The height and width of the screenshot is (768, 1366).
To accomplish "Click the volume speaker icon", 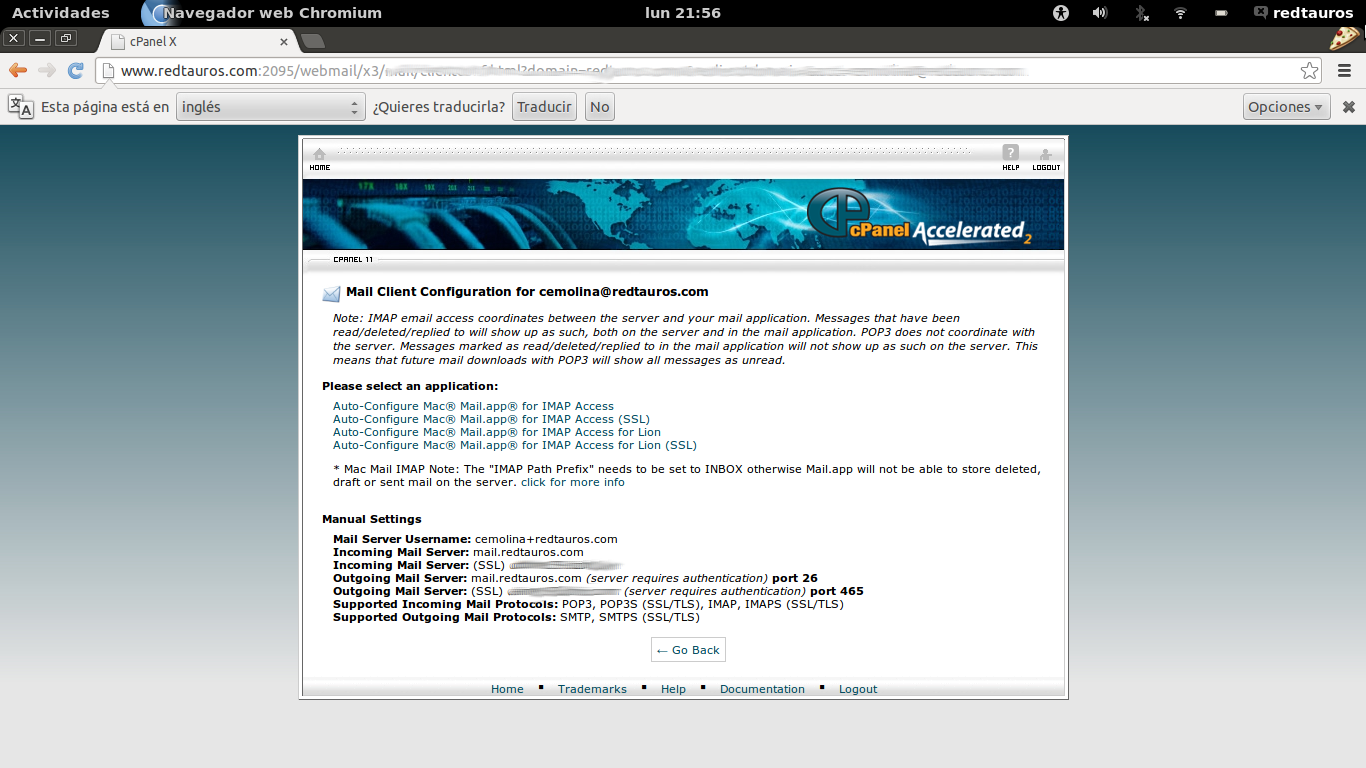I will tap(1100, 13).
